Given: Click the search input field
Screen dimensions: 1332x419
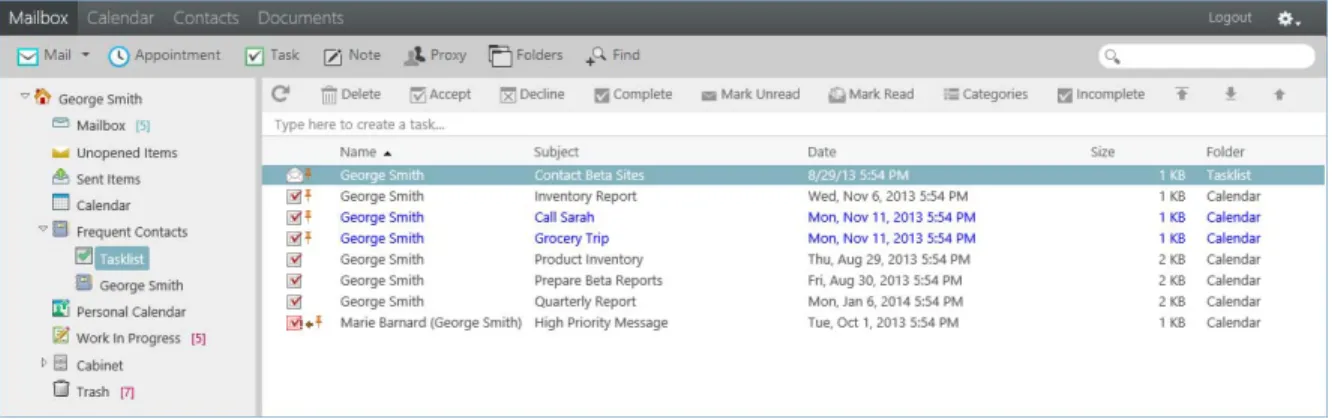Looking at the screenshot, I should (1207, 56).
